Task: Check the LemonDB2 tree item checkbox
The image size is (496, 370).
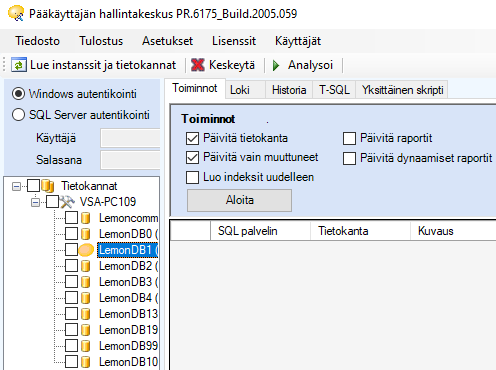Action: pyautogui.click(x=71, y=266)
